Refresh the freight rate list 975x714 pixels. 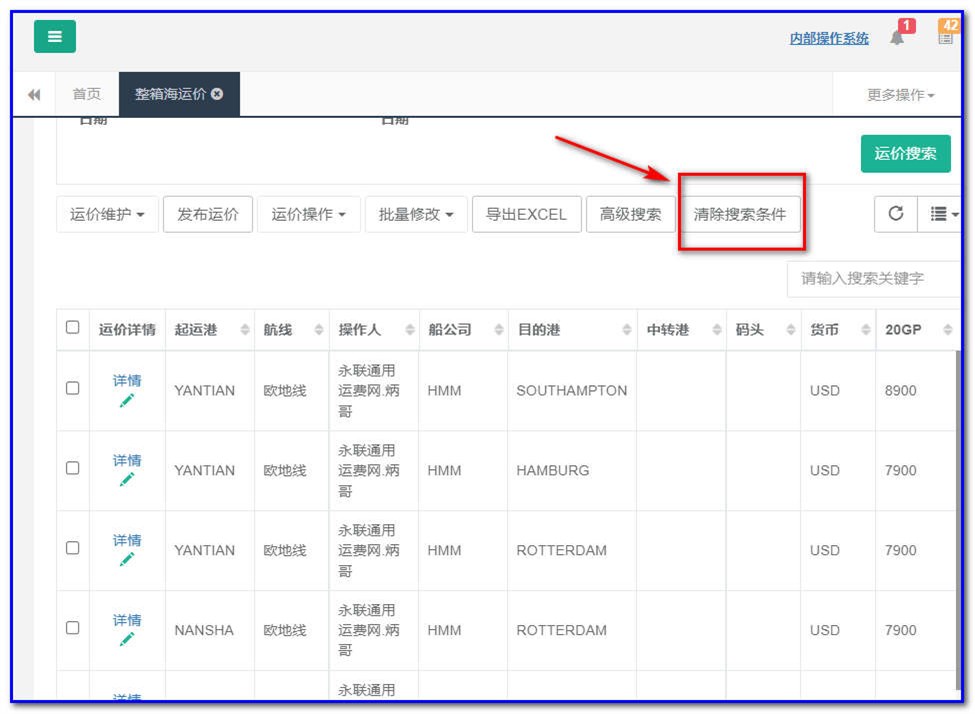(x=895, y=213)
